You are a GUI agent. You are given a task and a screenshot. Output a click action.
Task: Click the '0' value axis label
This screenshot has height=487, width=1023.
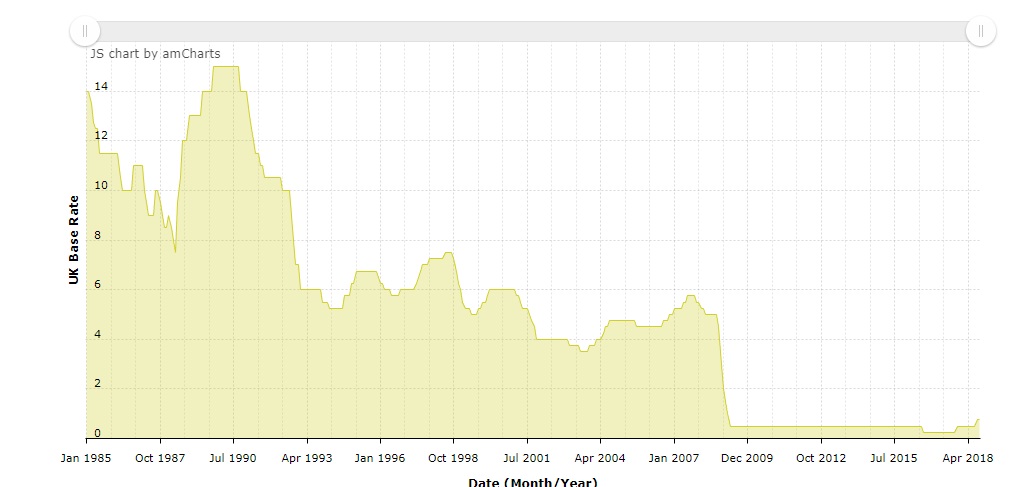(98, 433)
